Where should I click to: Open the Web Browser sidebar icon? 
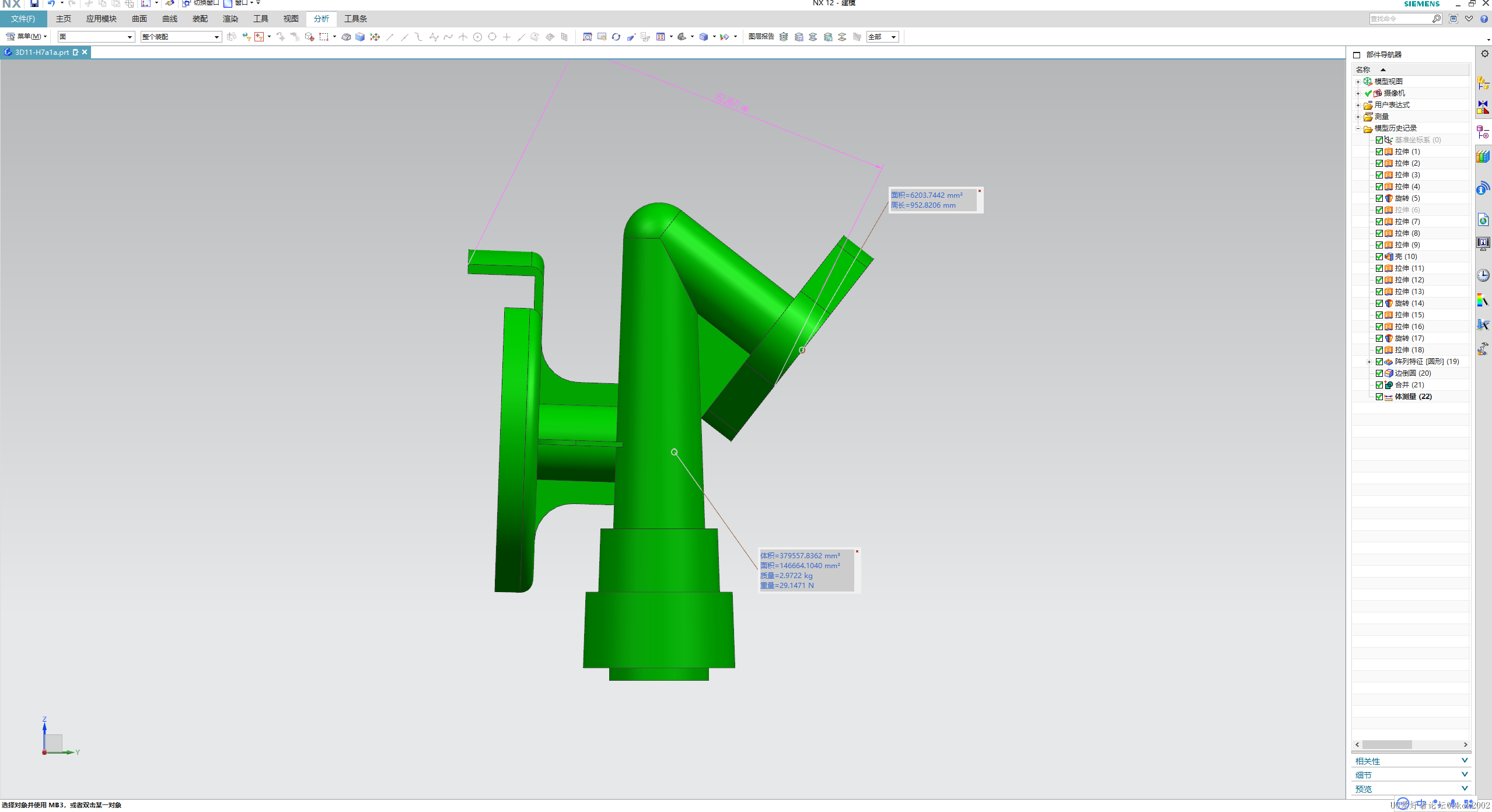[1483, 219]
